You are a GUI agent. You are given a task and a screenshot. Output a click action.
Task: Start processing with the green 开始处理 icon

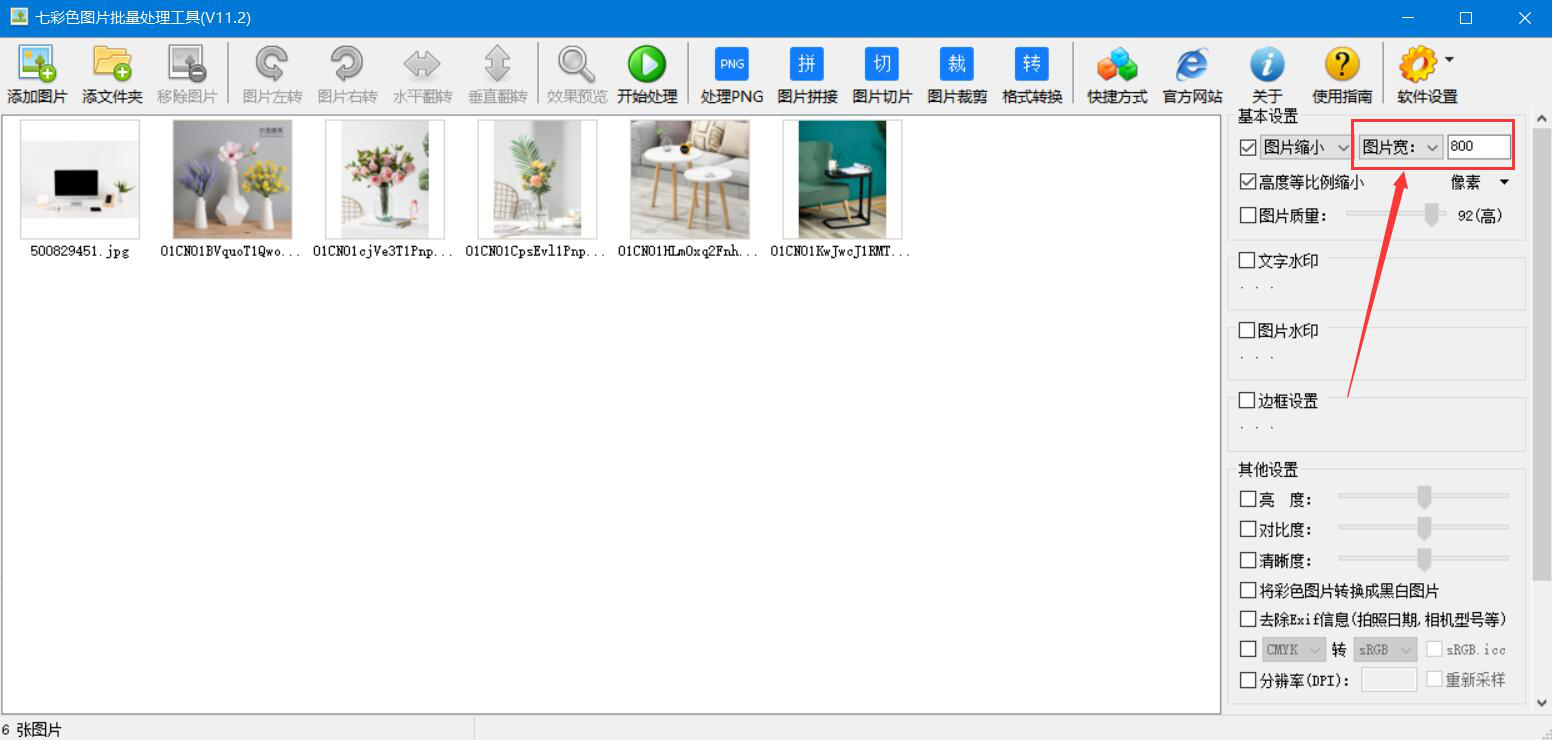(647, 64)
